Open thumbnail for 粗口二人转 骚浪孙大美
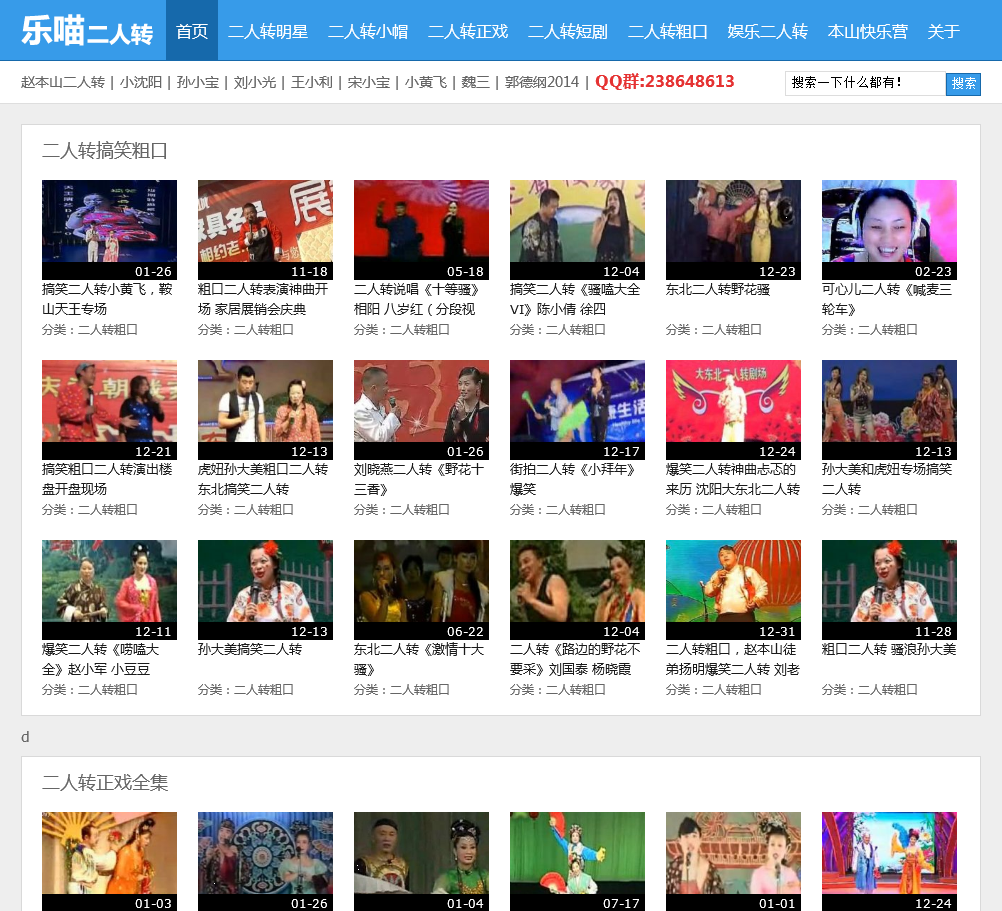The width and height of the screenshot is (1002, 911). [889, 590]
